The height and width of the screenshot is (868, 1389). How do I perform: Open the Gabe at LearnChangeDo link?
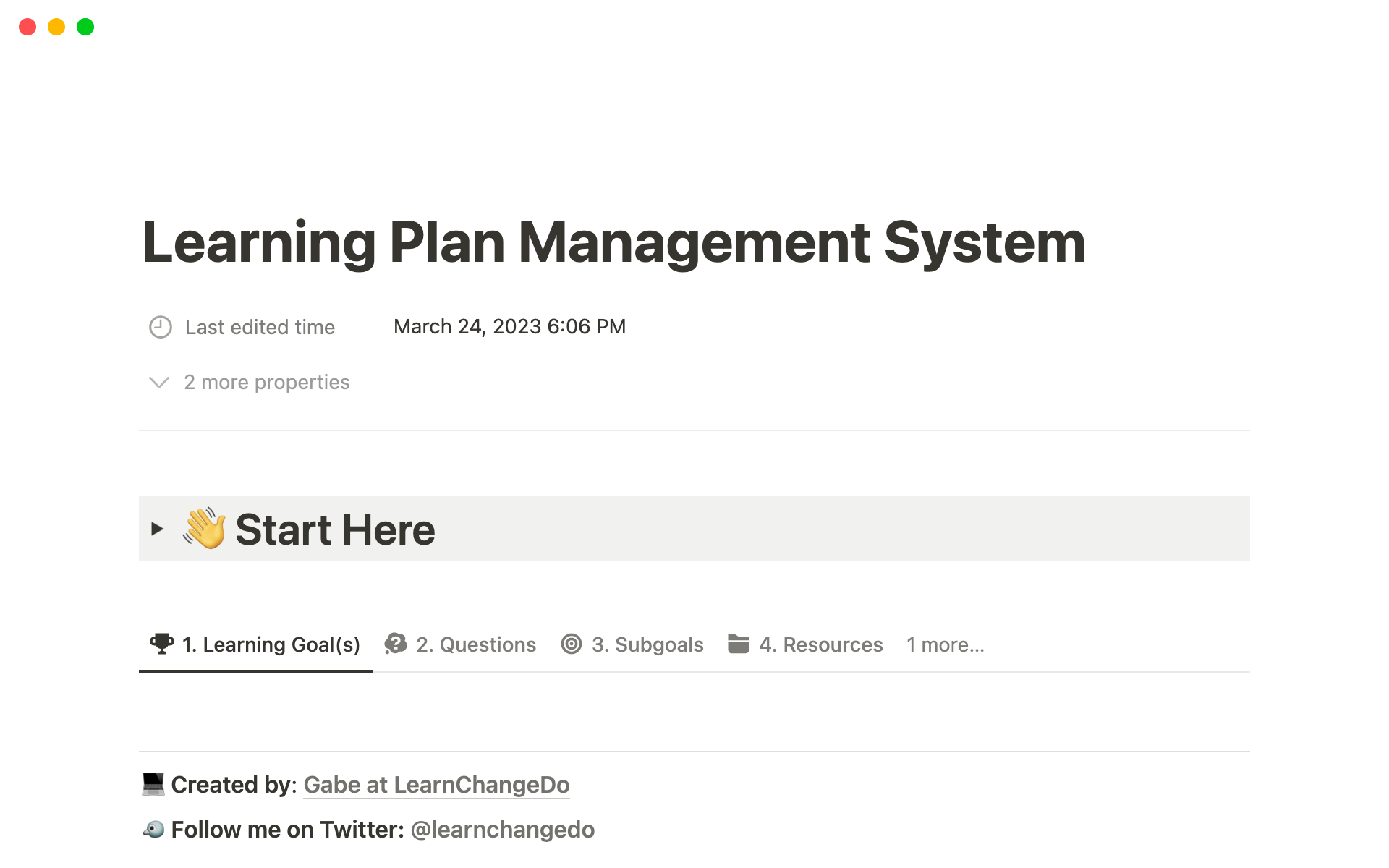click(x=436, y=785)
